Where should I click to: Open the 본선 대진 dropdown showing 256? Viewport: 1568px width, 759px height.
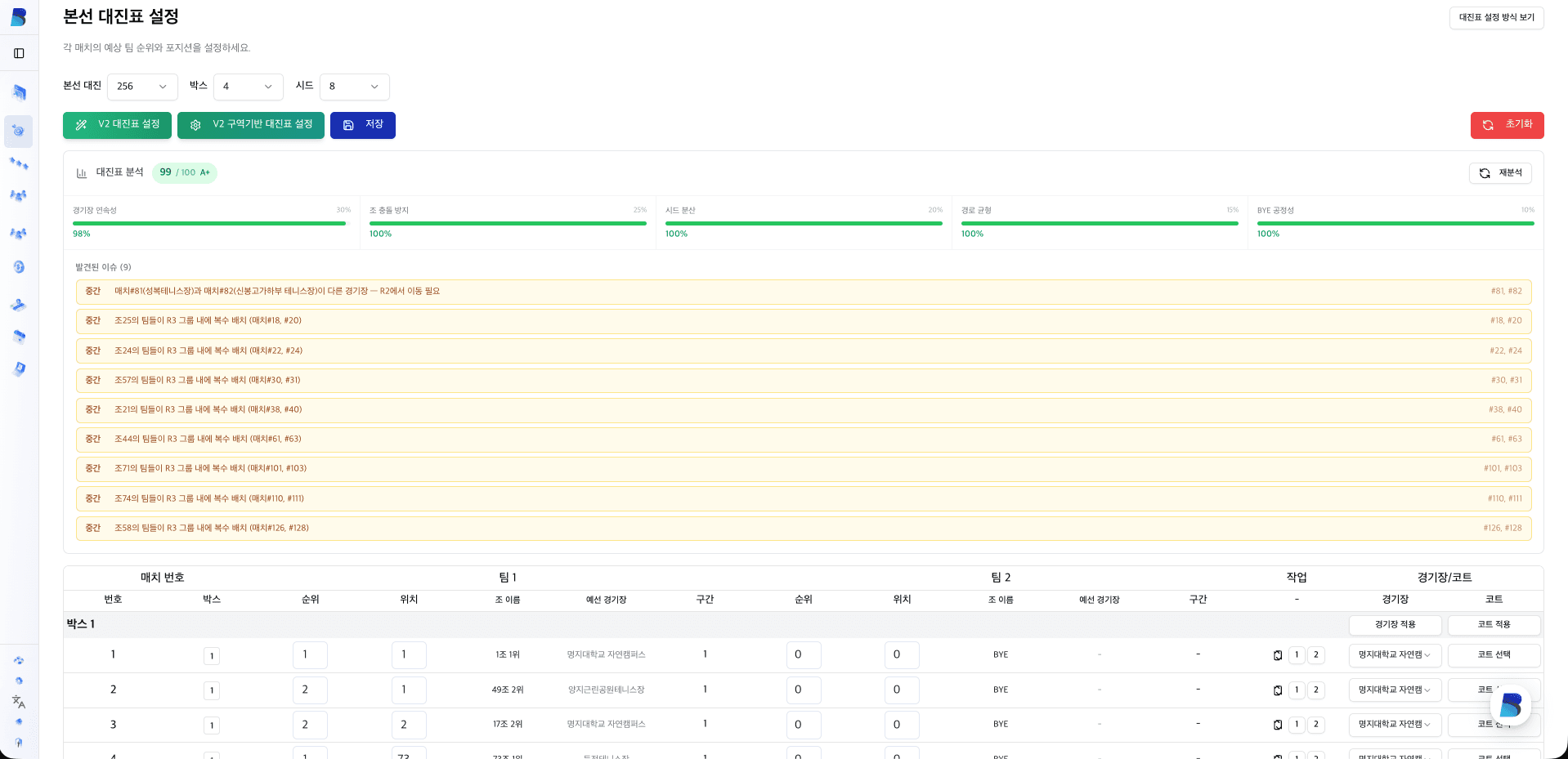coord(142,87)
